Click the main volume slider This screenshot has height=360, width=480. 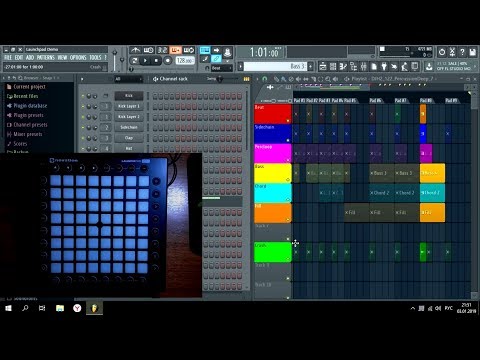point(115,59)
